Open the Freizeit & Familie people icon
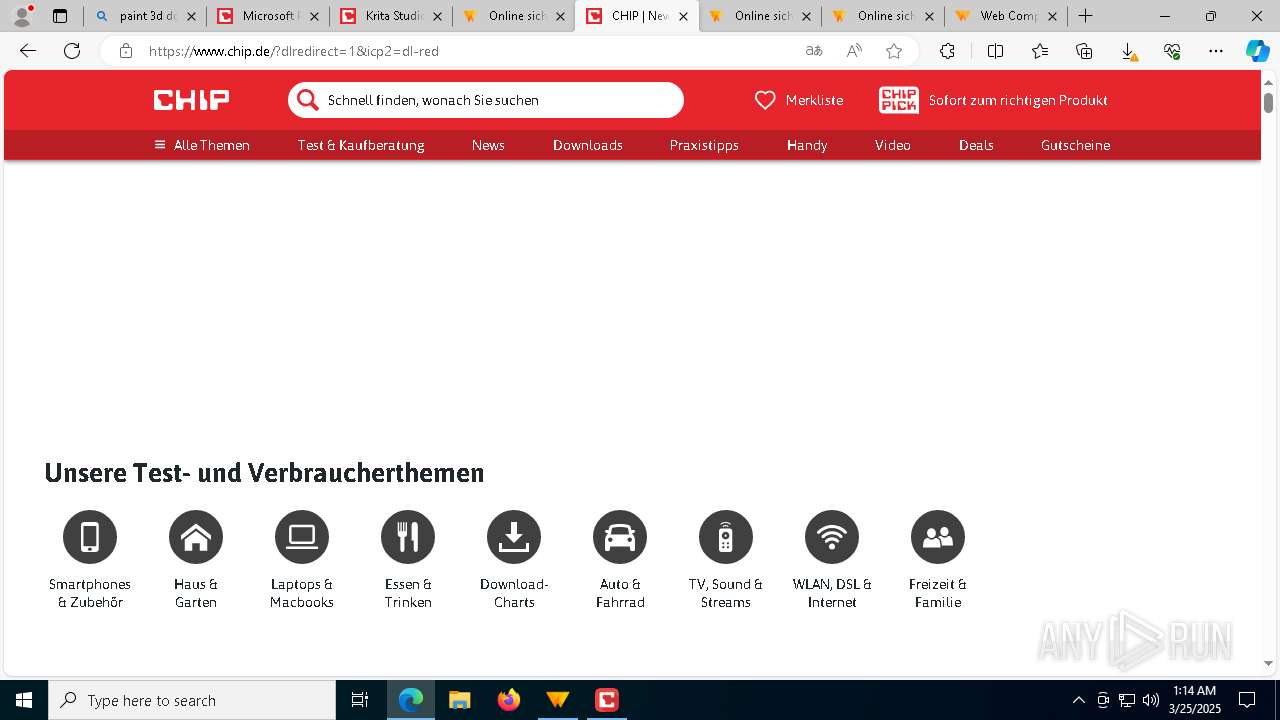1280x720 pixels. [x=938, y=537]
